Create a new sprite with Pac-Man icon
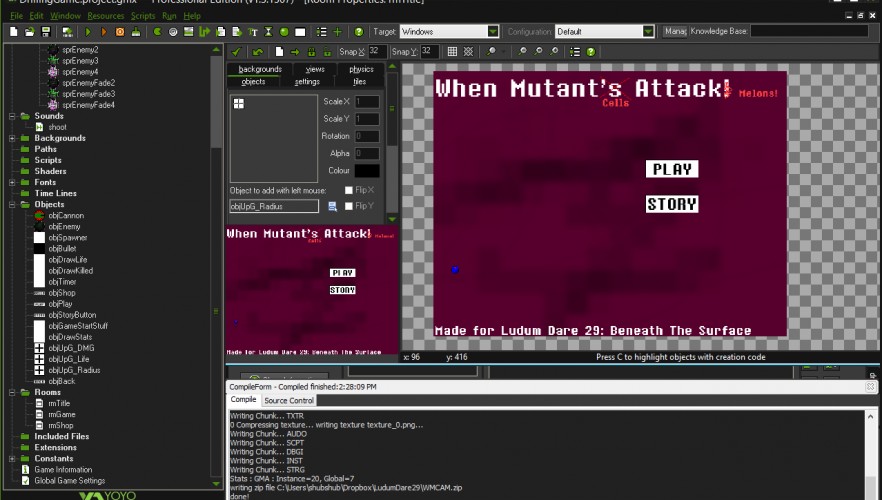882x500 pixels. pyautogui.click(x=158, y=32)
